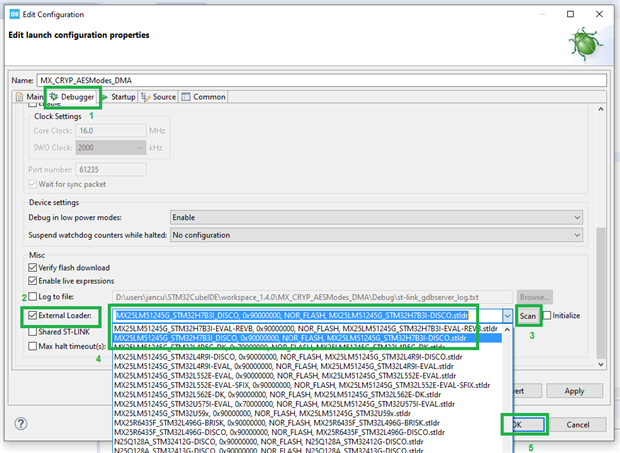The height and width of the screenshot is (453, 620).
Task: Switch to the Common tab
Action: pos(203,97)
